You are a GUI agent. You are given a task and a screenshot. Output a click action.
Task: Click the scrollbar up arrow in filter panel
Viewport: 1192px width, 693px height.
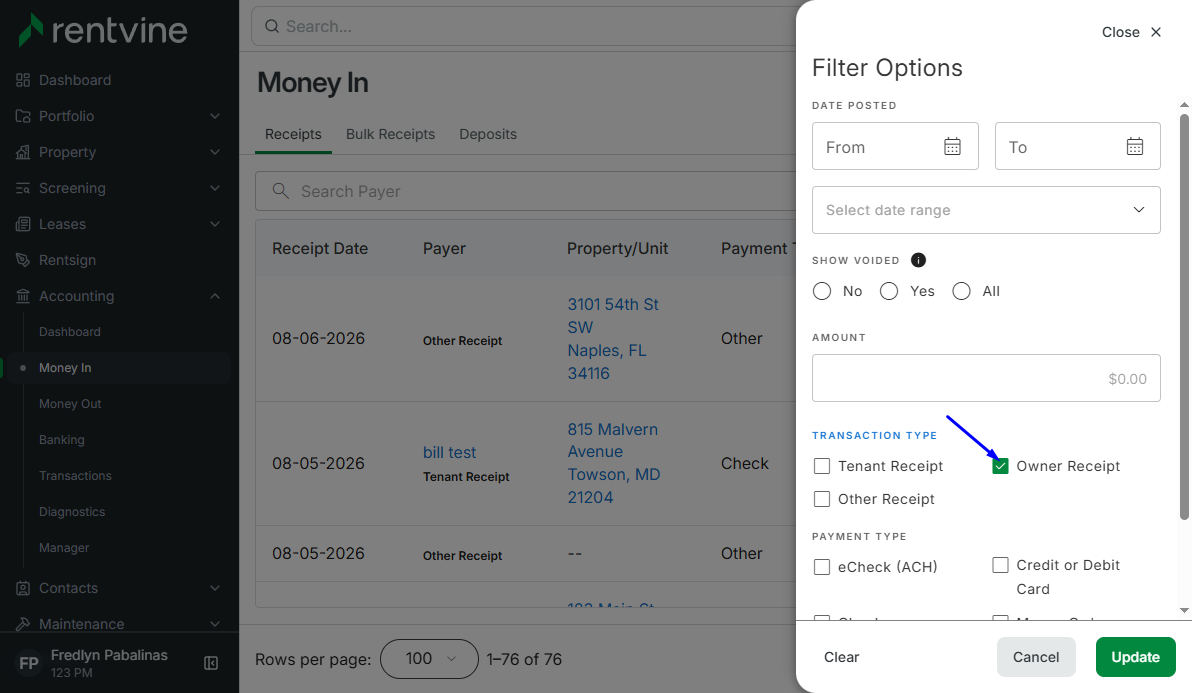[1184, 105]
